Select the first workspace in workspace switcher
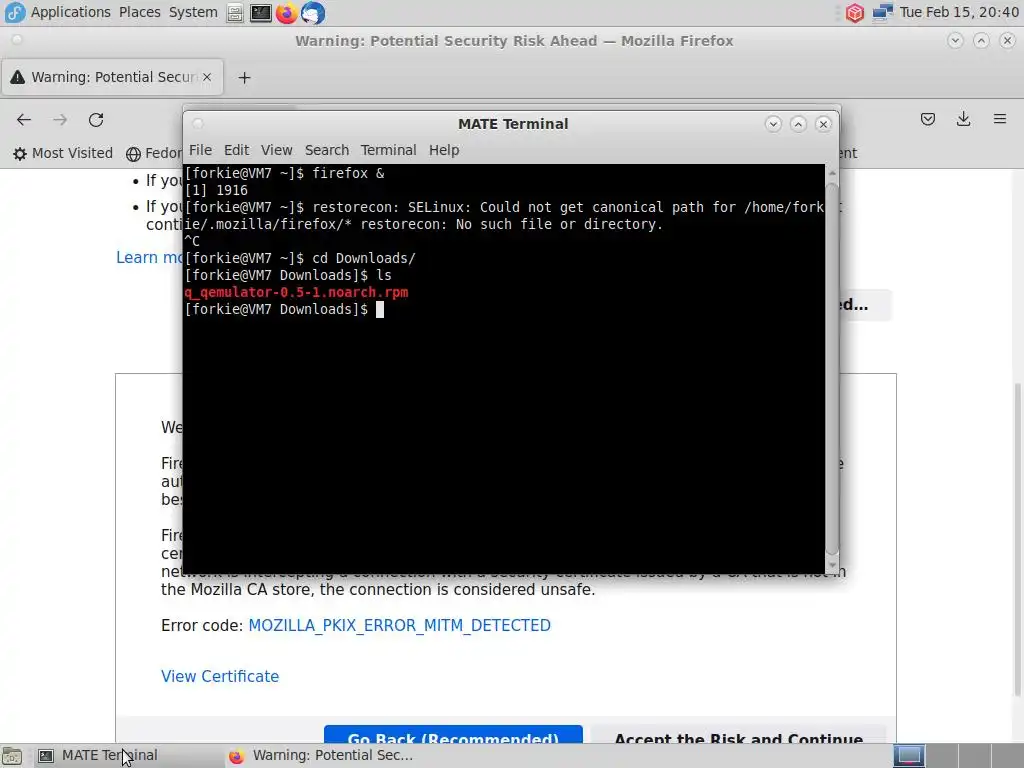Viewport: 1024px width, 768px height. [x=908, y=756]
